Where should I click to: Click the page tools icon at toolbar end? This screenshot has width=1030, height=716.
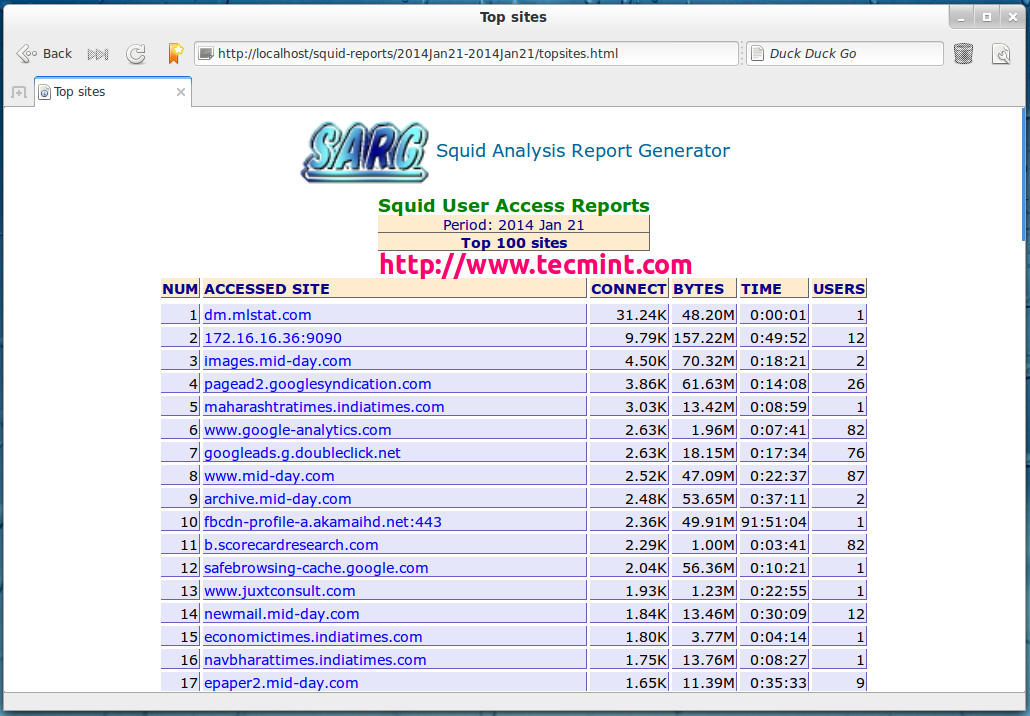click(x=1001, y=54)
